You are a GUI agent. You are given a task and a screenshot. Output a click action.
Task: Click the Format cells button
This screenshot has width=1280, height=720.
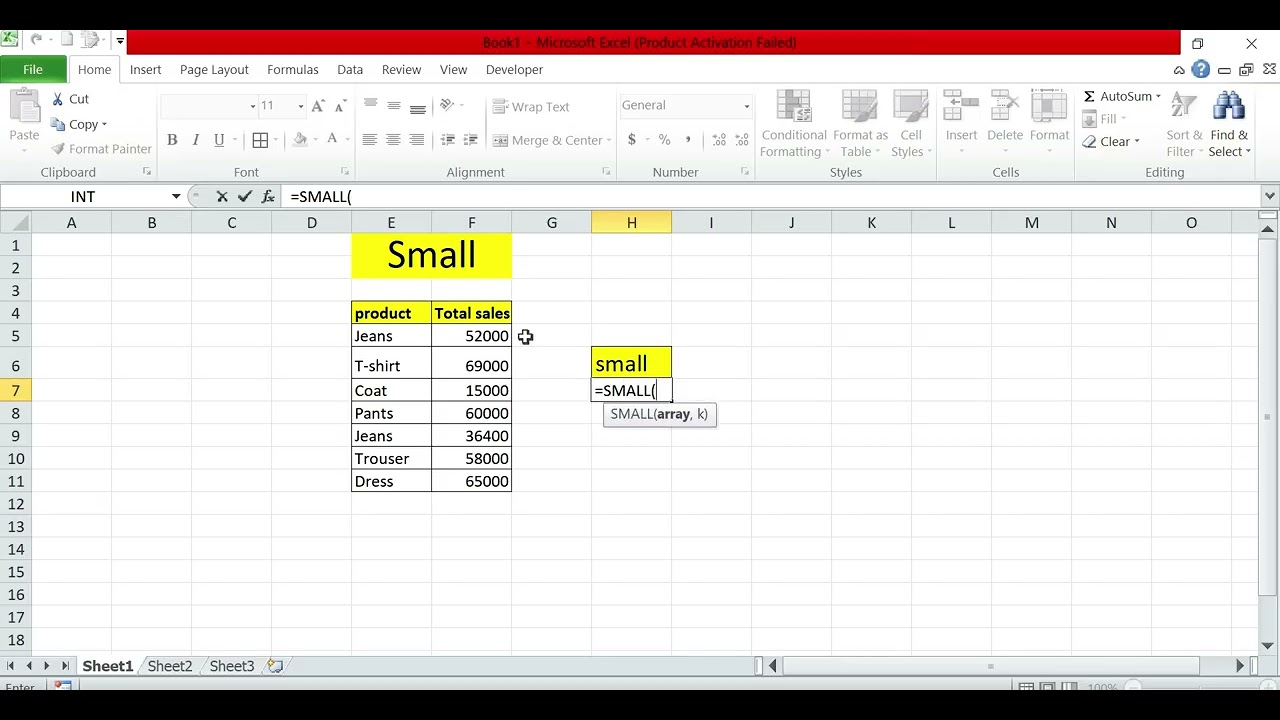(1049, 124)
